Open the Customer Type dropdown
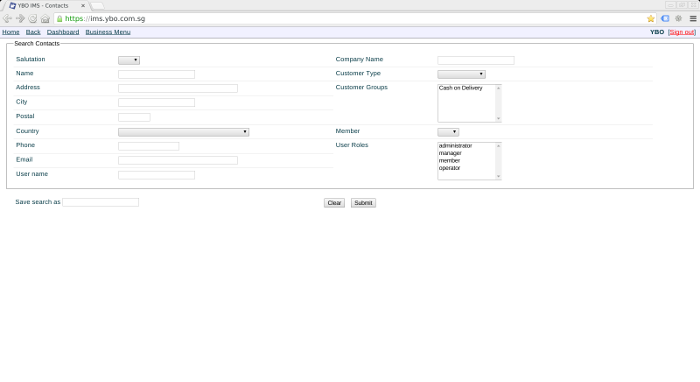Viewport: 700px width, 382px height. click(461, 74)
